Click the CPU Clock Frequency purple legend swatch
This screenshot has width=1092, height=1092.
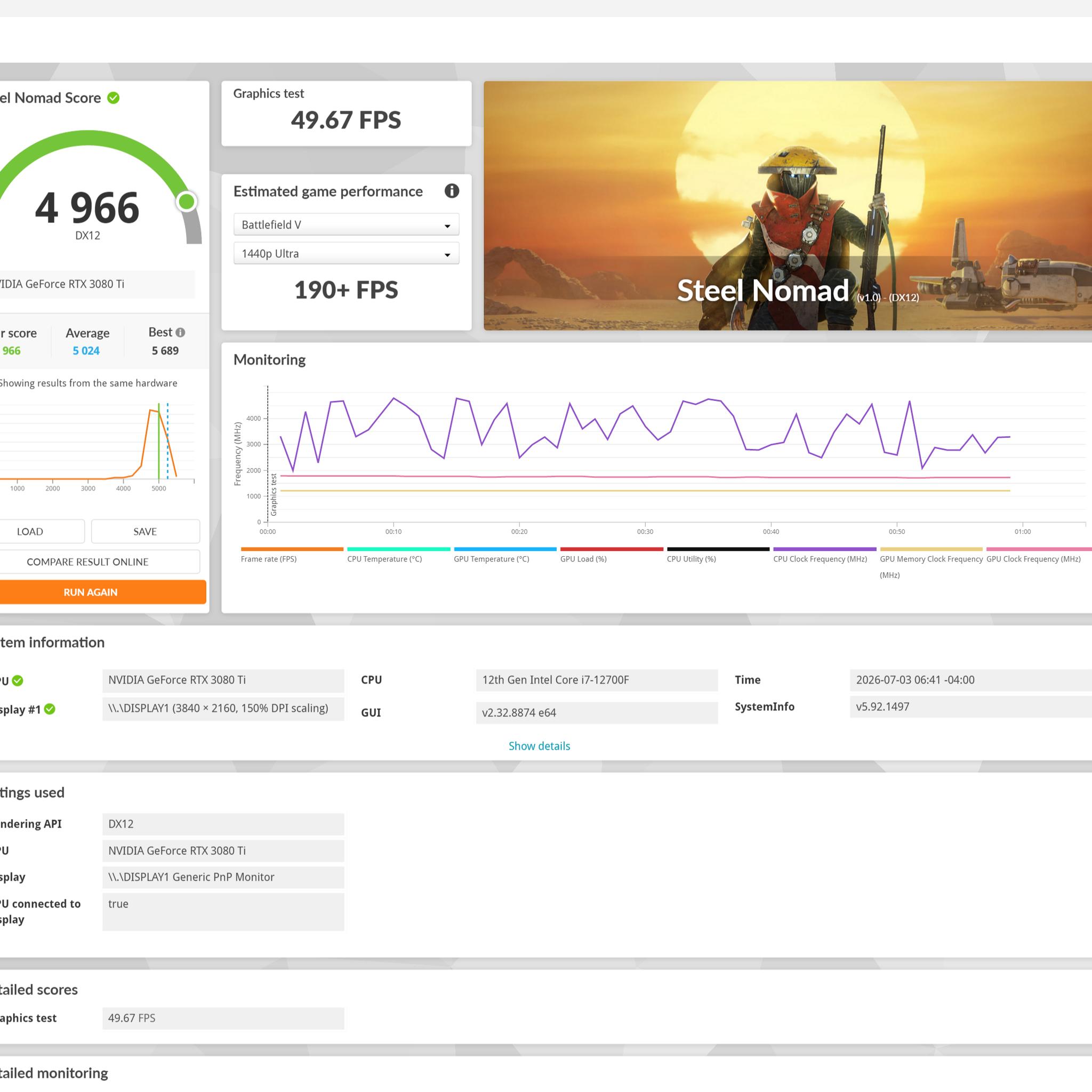(825, 549)
